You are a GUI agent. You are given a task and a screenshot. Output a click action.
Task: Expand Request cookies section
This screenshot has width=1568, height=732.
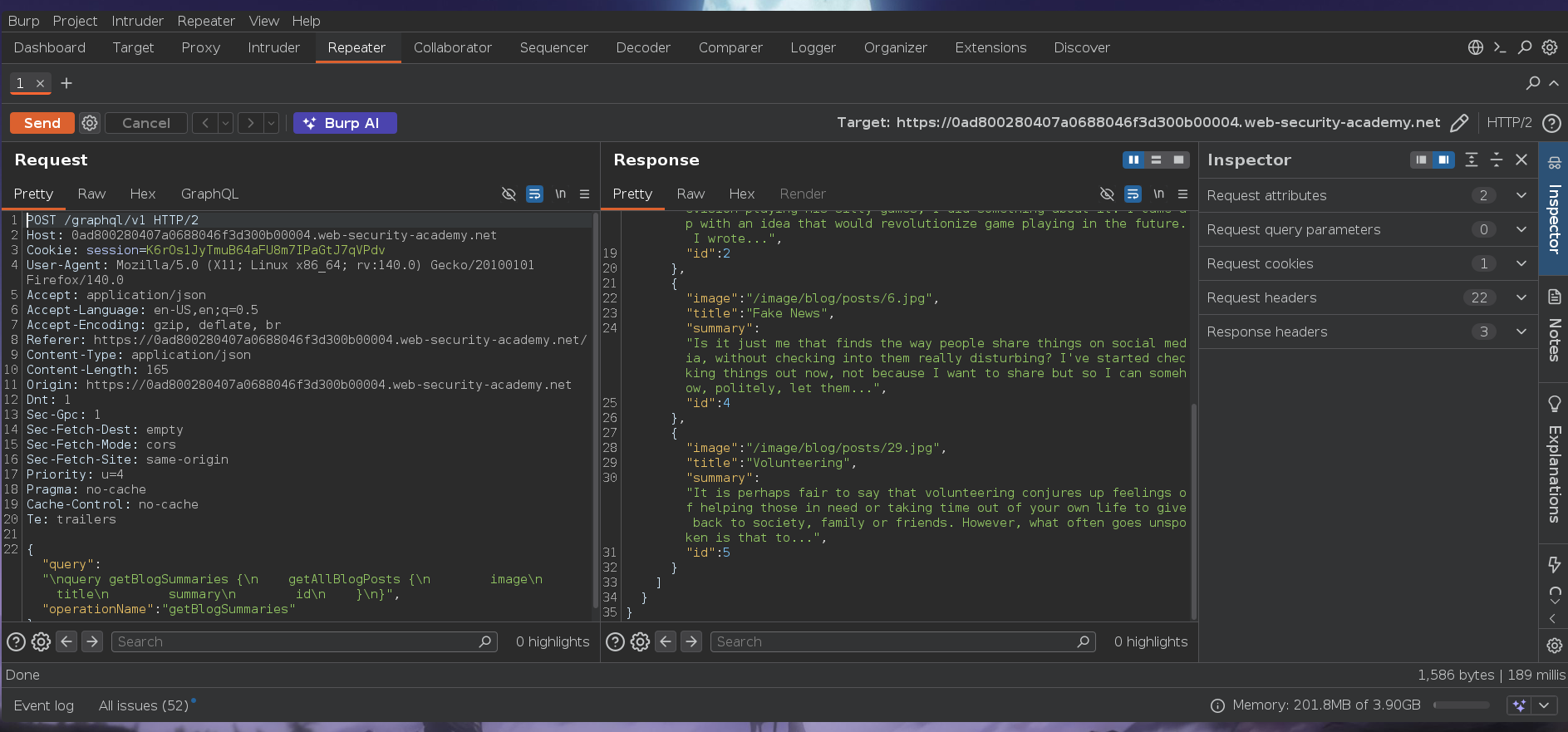click(1368, 263)
